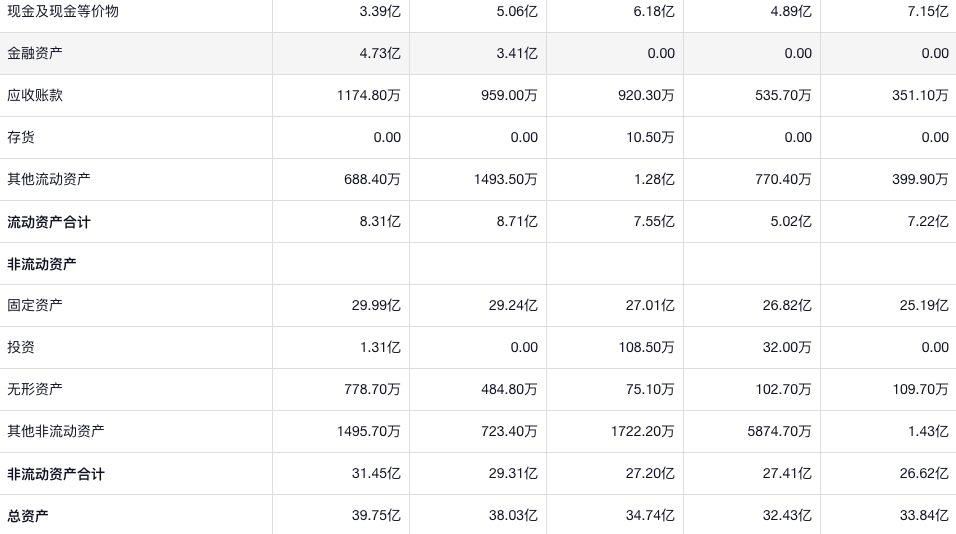Click the 10.50万 inventory cell
Image resolution: width=956 pixels, height=534 pixels.
[650, 138]
